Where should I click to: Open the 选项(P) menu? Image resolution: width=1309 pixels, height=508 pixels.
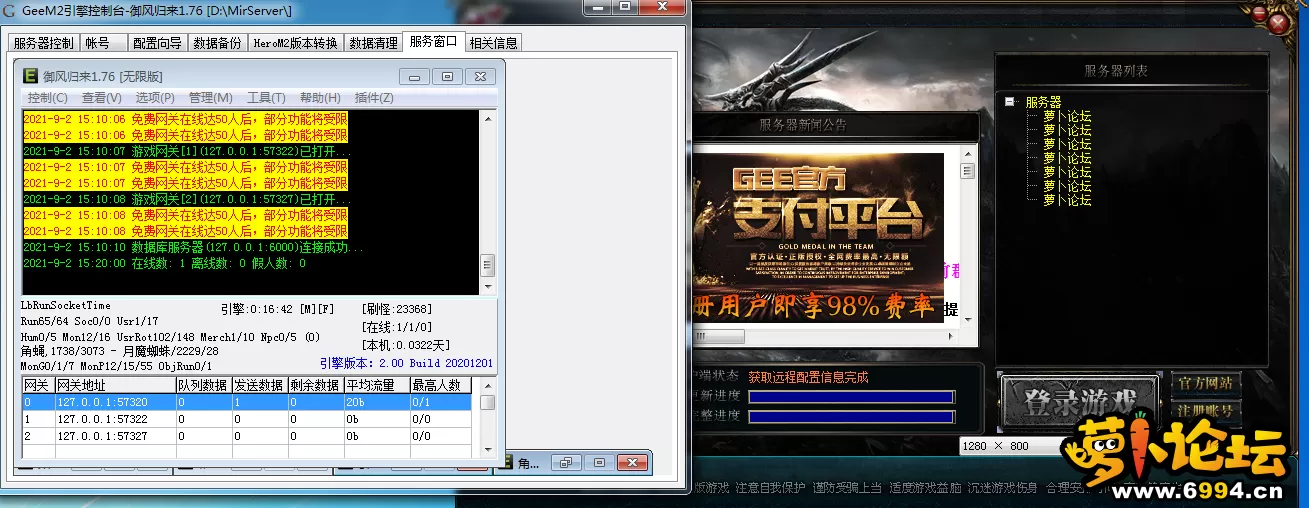click(x=155, y=97)
